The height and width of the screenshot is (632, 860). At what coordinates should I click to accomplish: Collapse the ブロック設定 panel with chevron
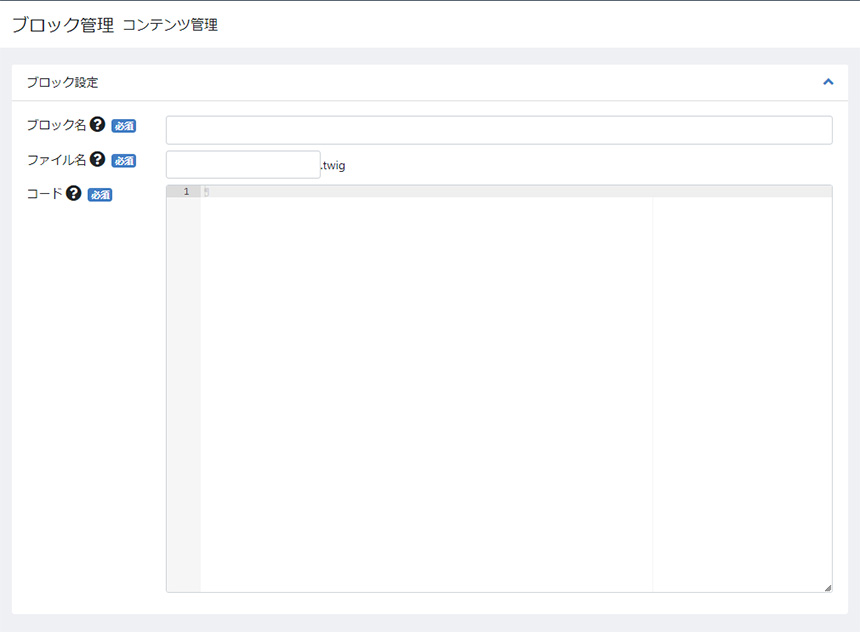[x=827, y=82]
